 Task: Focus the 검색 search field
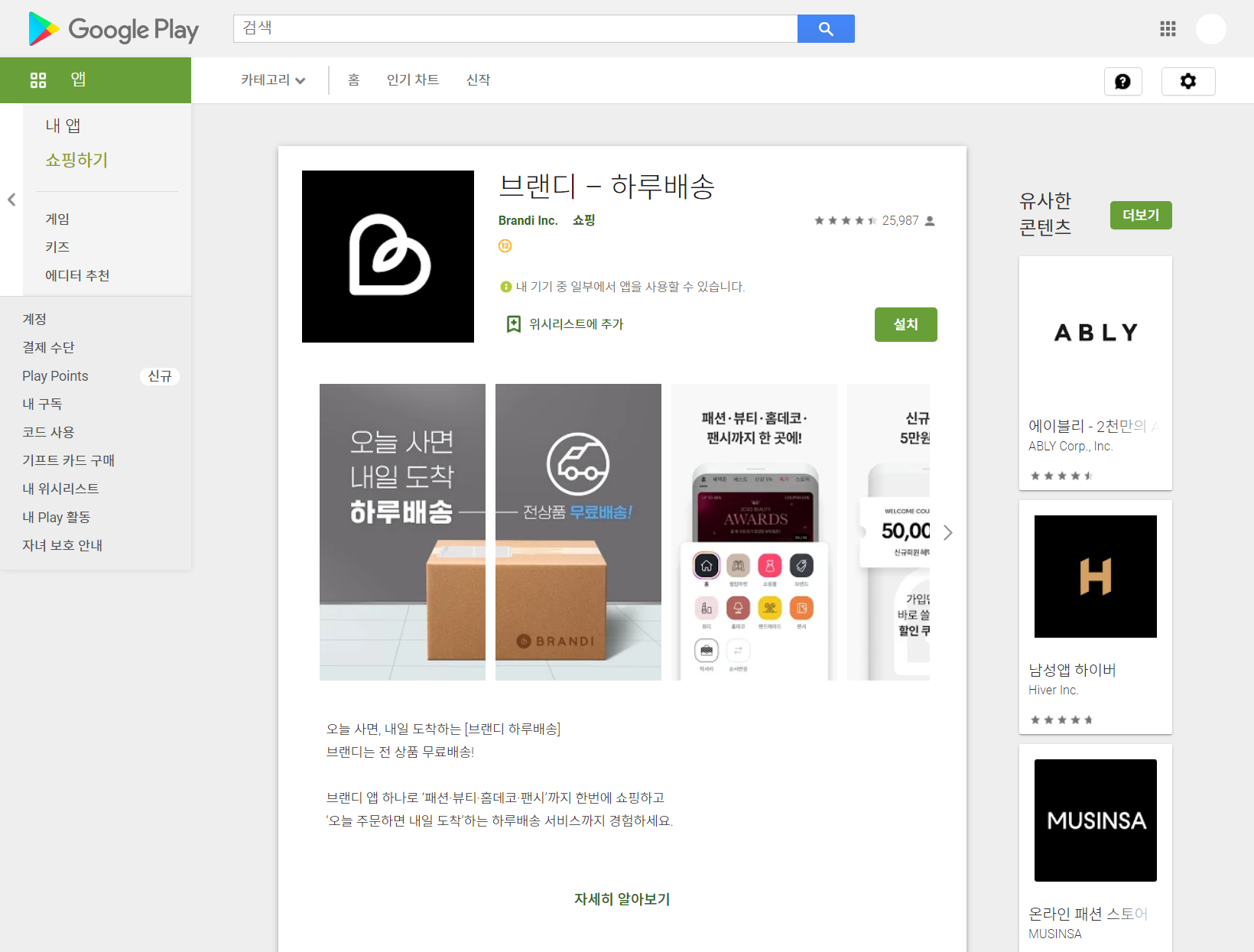[515, 28]
